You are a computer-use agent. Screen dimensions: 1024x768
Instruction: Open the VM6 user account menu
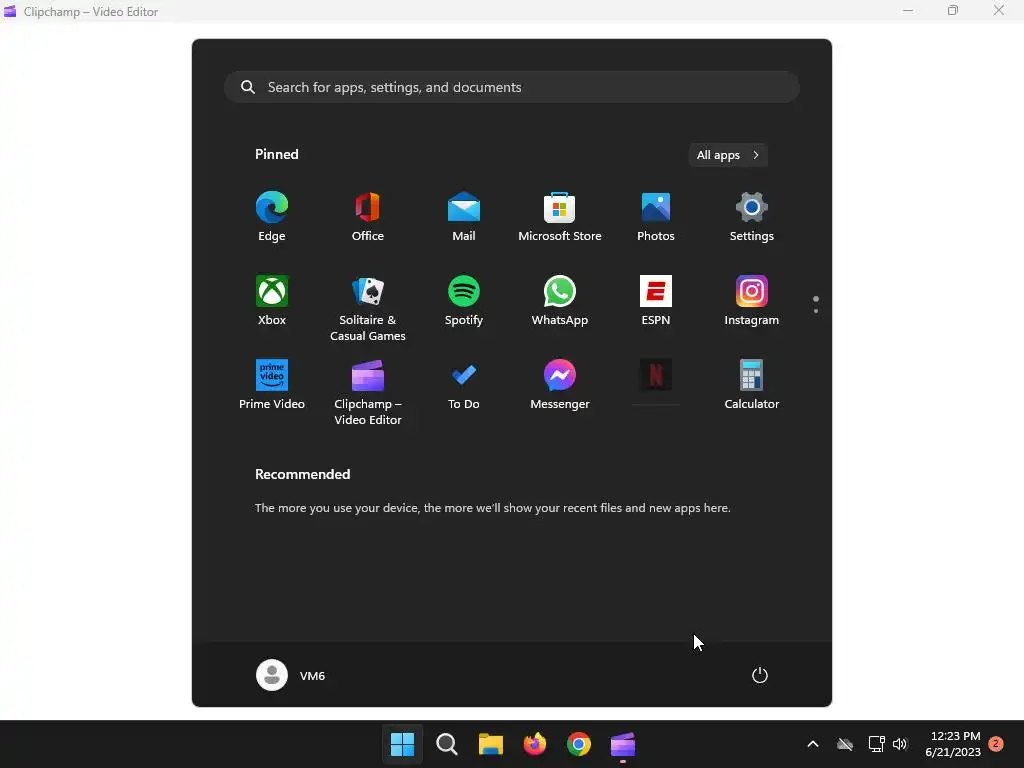291,675
